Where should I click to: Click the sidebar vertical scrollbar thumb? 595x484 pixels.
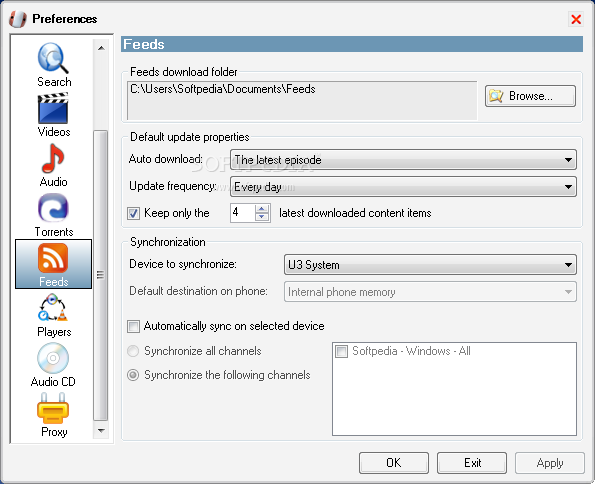point(101,275)
